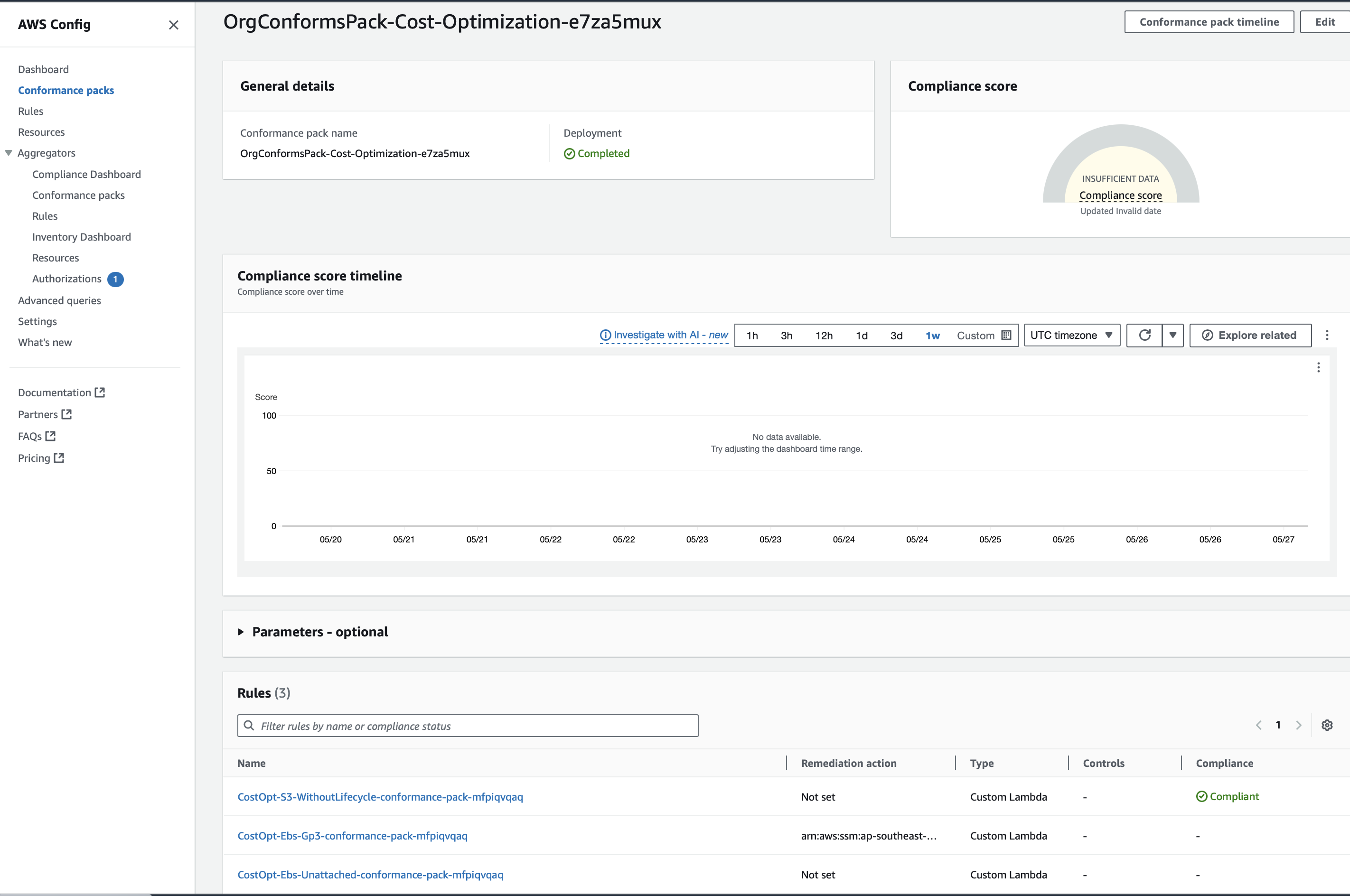Open the UTC timezone dropdown
The image size is (1350, 896).
click(1071, 336)
